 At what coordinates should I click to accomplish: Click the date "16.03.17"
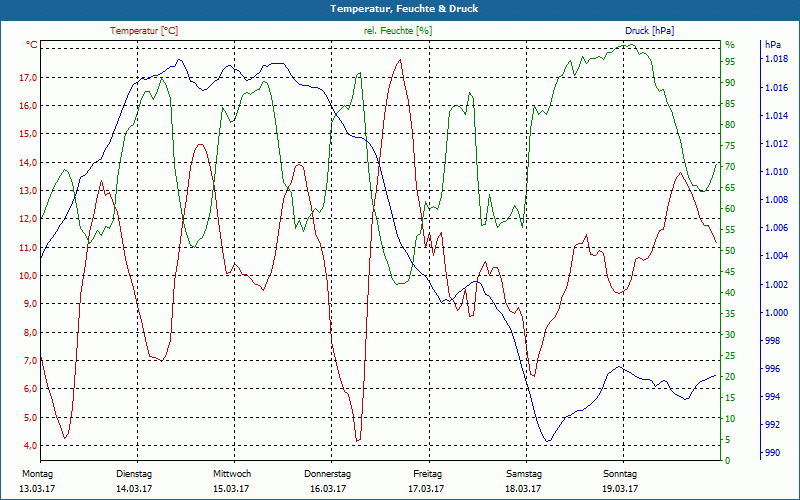[328, 489]
